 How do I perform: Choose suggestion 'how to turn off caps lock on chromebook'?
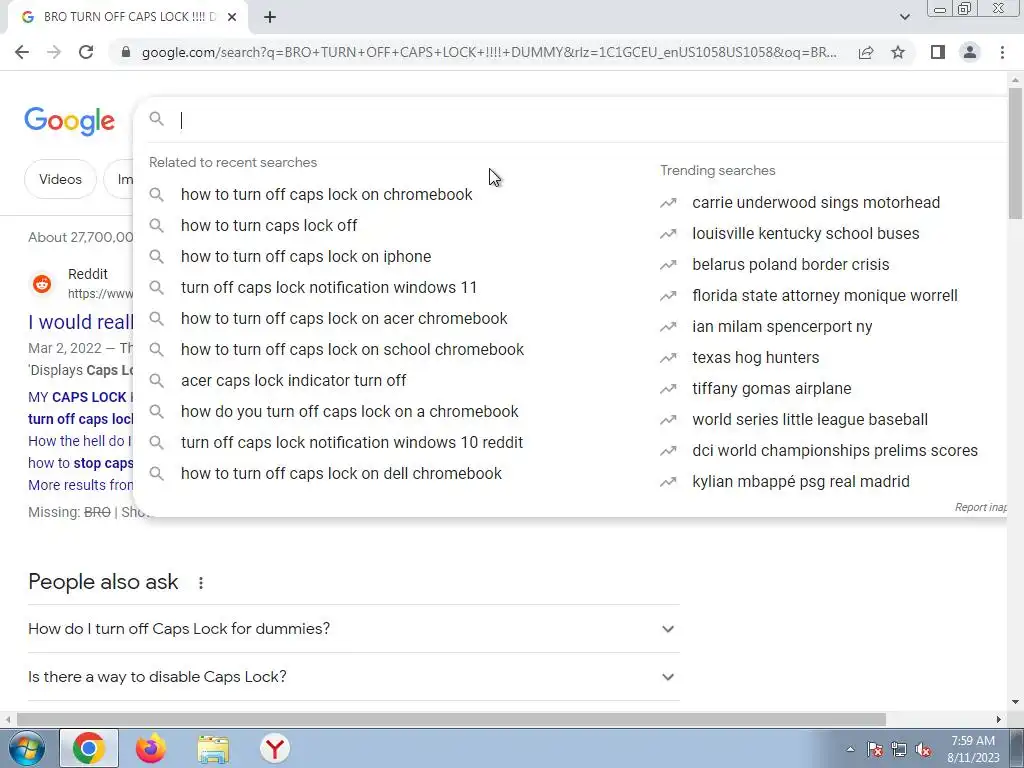[327, 195]
